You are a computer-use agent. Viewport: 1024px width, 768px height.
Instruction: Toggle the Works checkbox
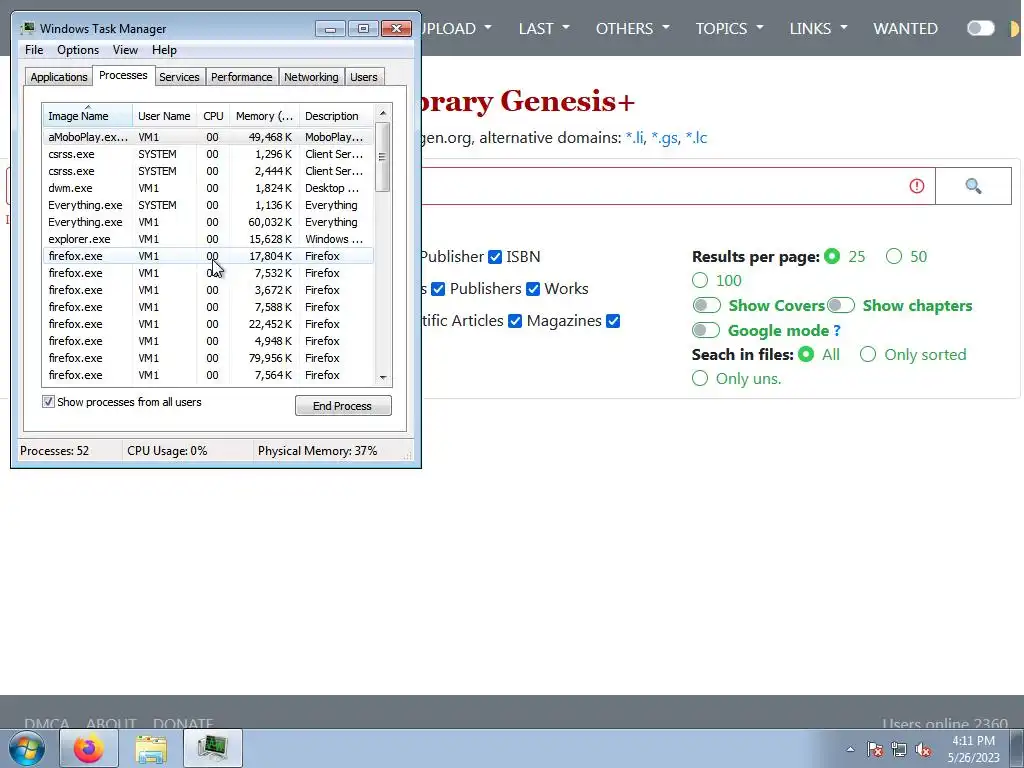[533, 289]
